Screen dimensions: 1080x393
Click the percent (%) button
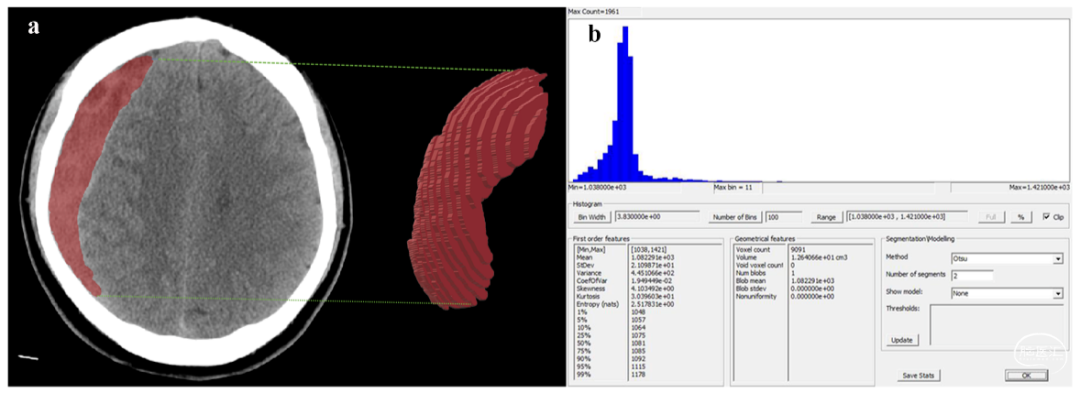tap(1021, 217)
